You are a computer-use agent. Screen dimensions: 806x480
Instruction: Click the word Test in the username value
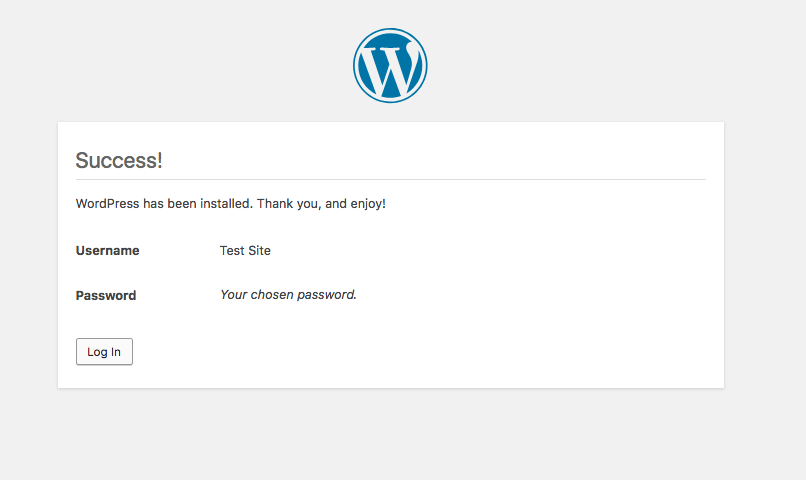click(232, 250)
